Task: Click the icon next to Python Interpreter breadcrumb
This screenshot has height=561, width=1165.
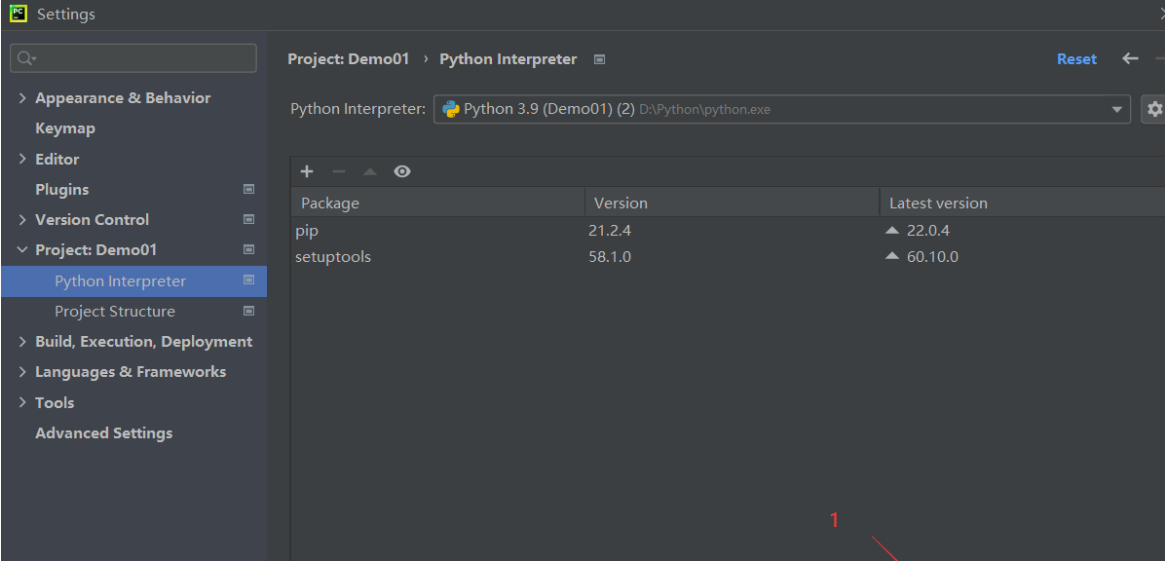Action: coord(599,59)
